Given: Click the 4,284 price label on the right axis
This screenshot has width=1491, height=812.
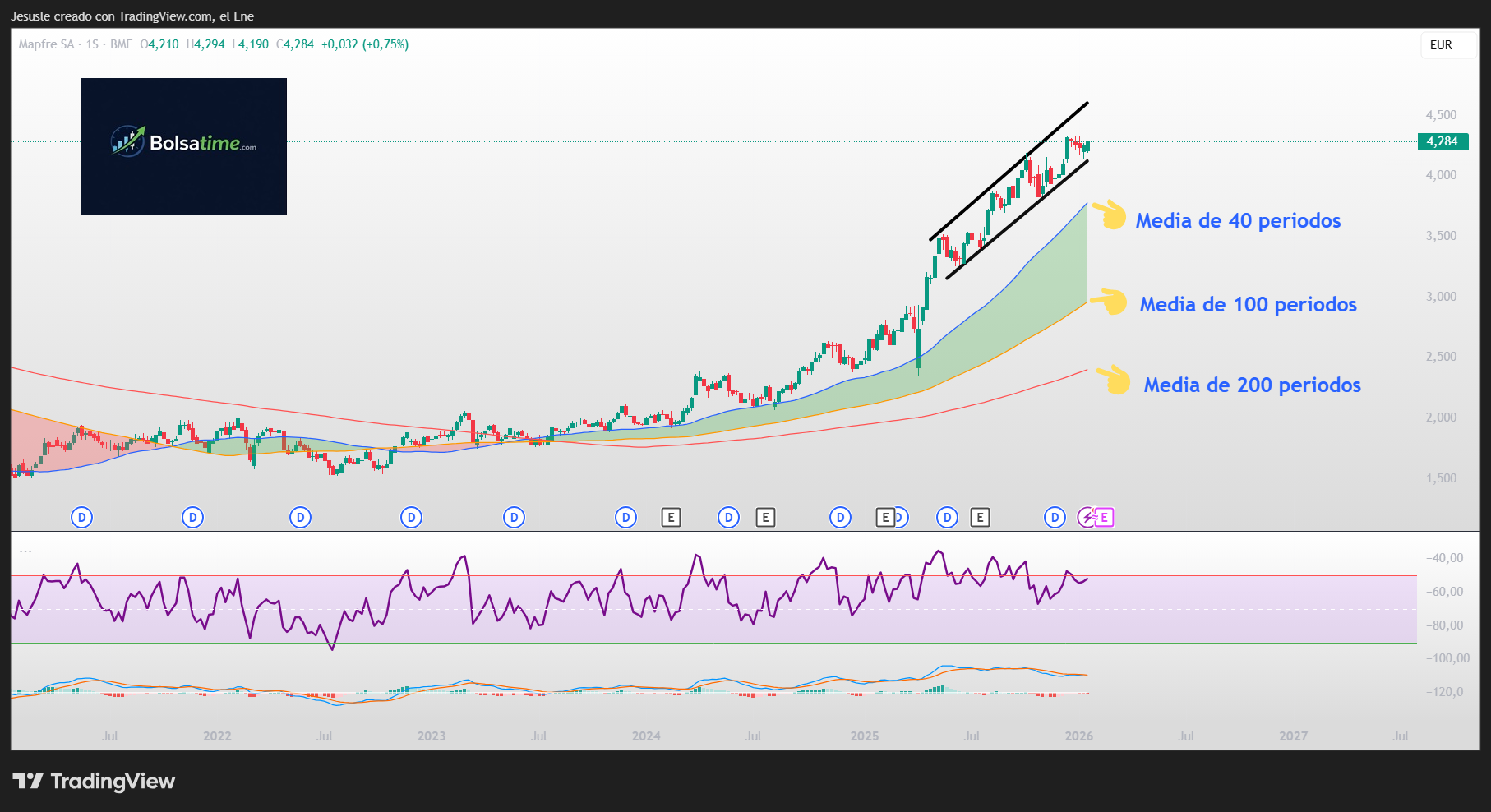Looking at the screenshot, I should click(x=1443, y=141).
